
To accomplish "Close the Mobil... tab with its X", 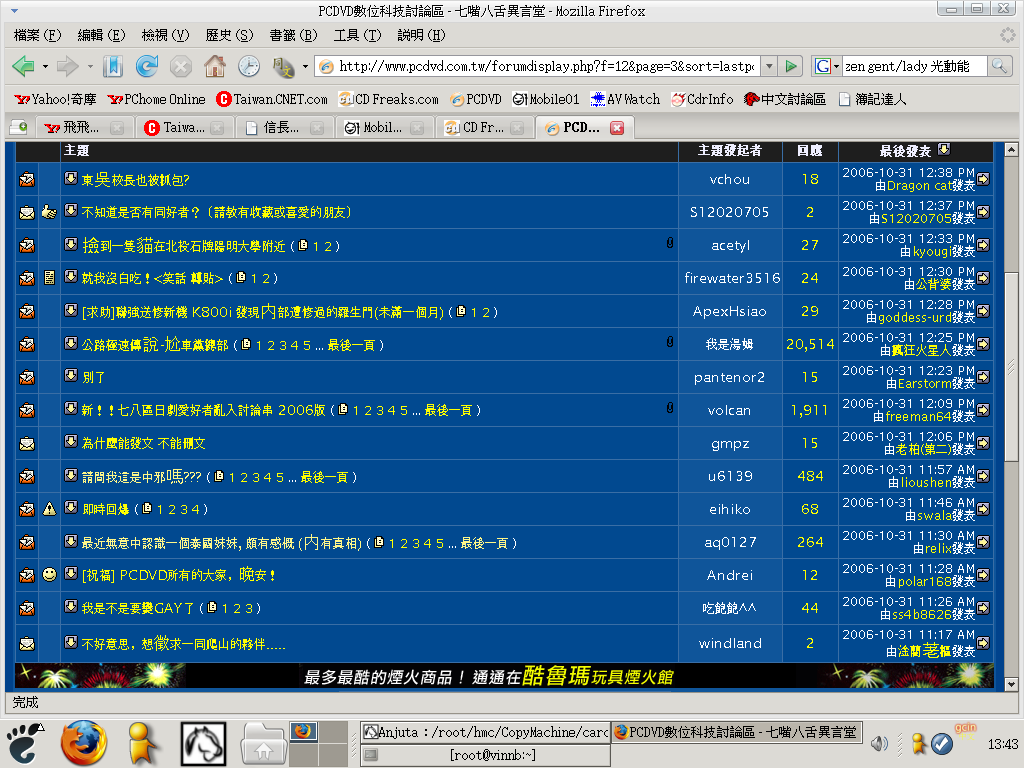I will pos(417,128).
